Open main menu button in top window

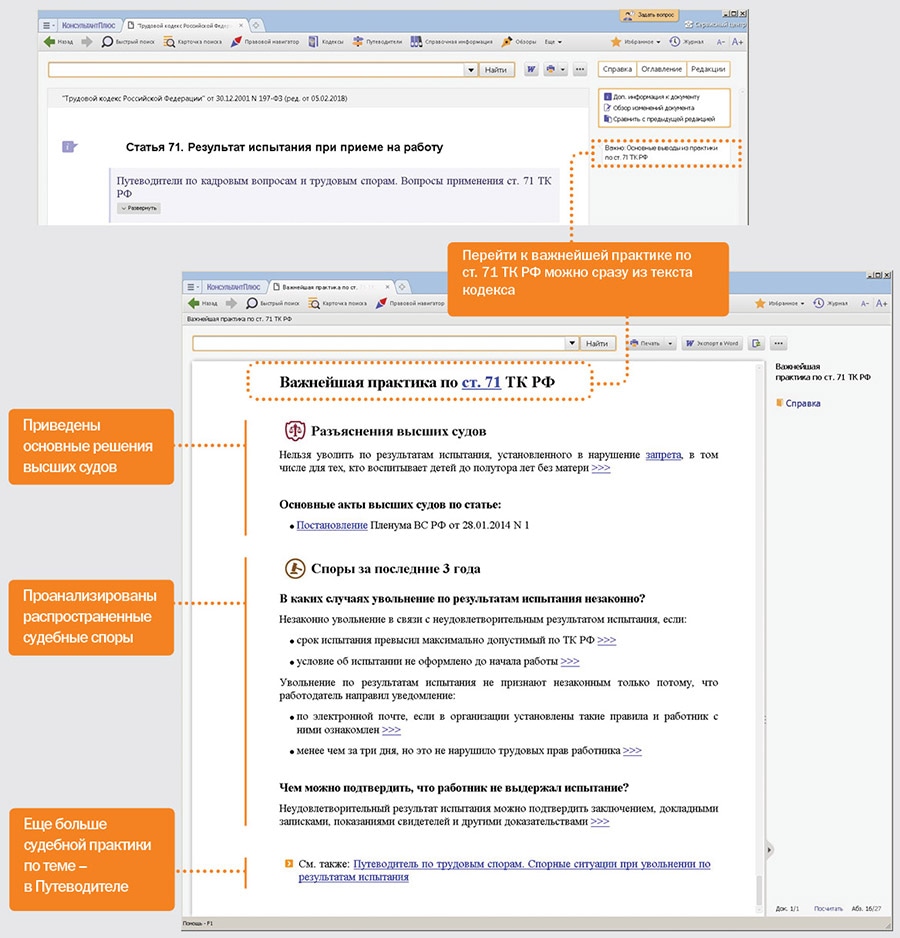tap(47, 26)
